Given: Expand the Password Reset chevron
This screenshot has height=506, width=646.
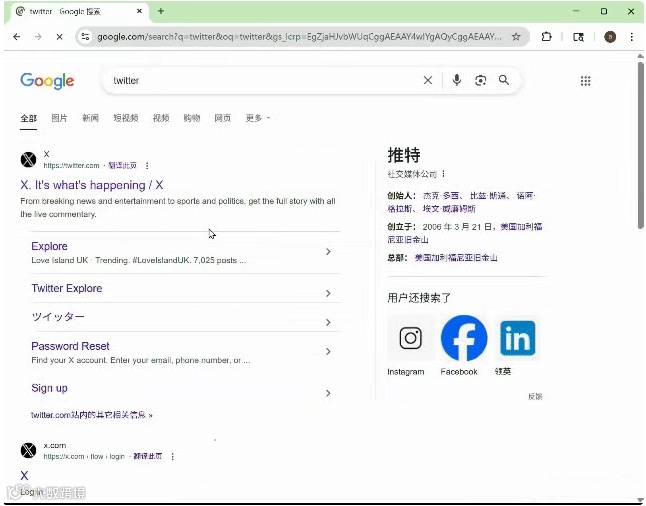Looking at the screenshot, I should point(328,351).
